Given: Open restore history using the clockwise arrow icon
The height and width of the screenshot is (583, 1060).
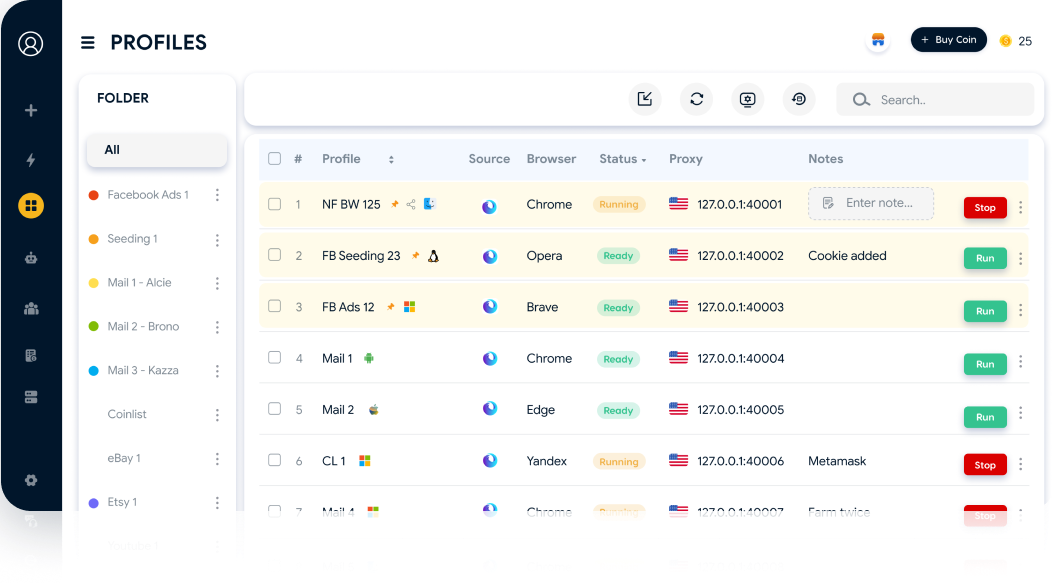Looking at the screenshot, I should (x=799, y=99).
